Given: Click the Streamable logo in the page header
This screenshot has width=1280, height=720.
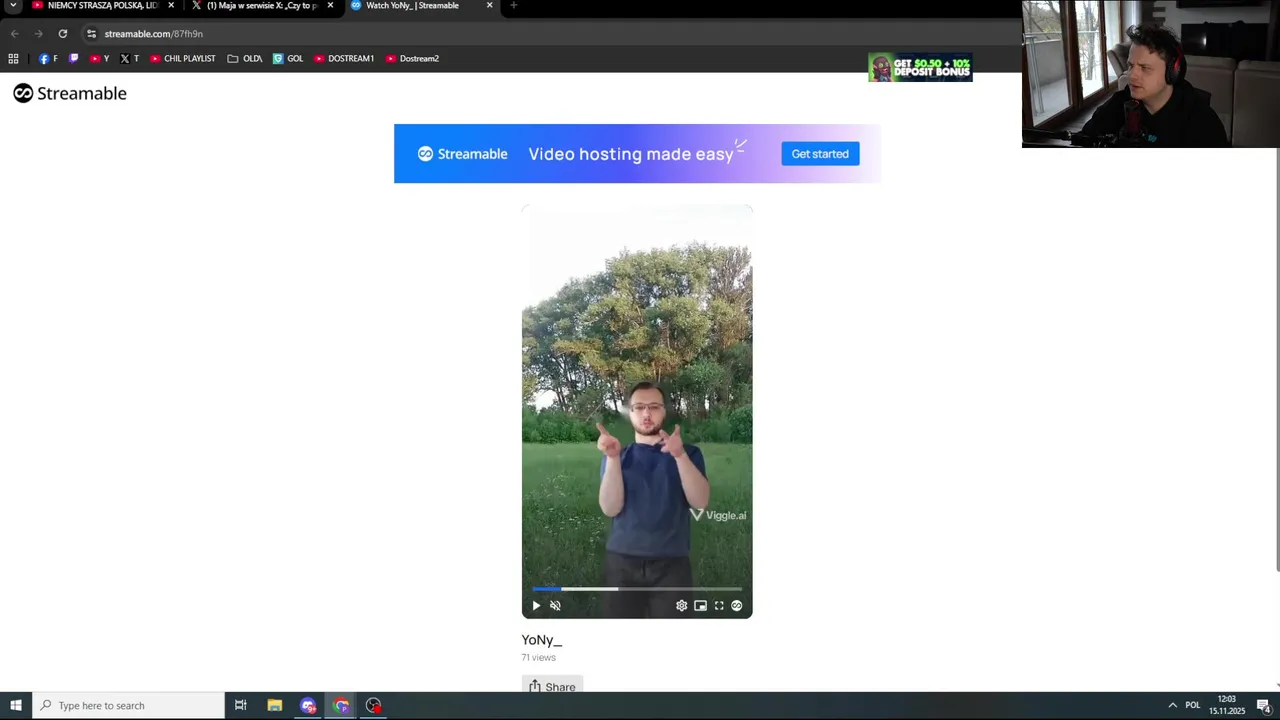Looking at the screenshot, I should pyautogui.click(x=70, y=93).
